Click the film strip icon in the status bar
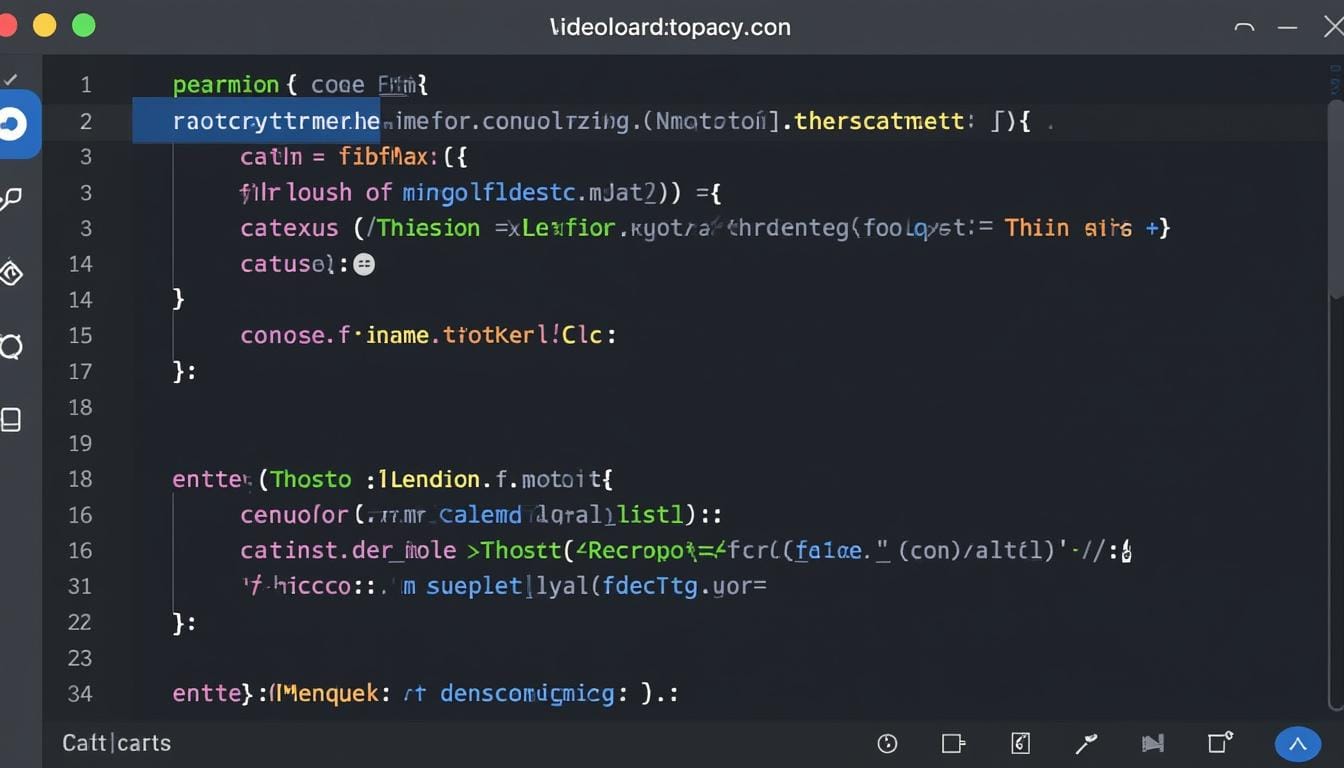 pyautogui.click(x=1152, y=744)
